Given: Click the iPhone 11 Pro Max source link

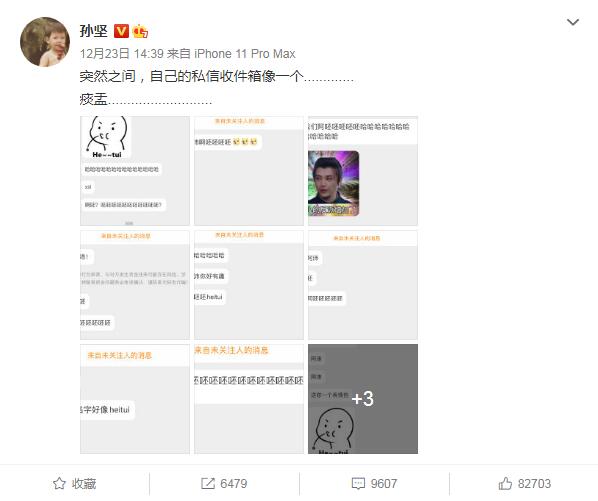Looking at the screenshot, I should pos(245,54).
